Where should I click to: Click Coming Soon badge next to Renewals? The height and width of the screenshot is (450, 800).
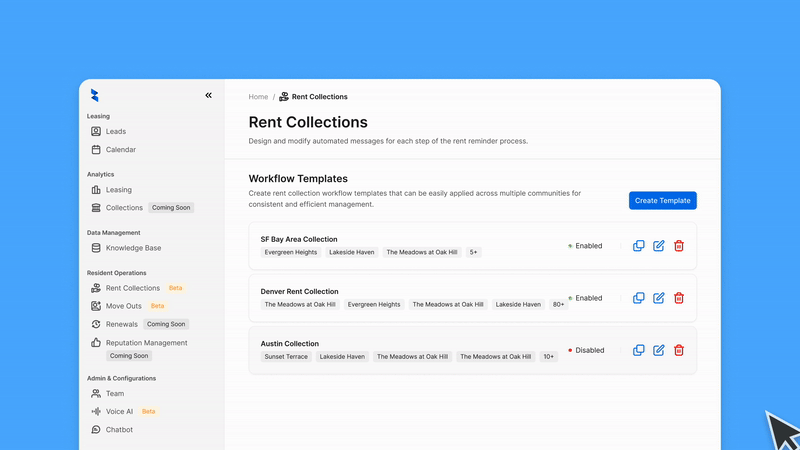tap(166, 324)
